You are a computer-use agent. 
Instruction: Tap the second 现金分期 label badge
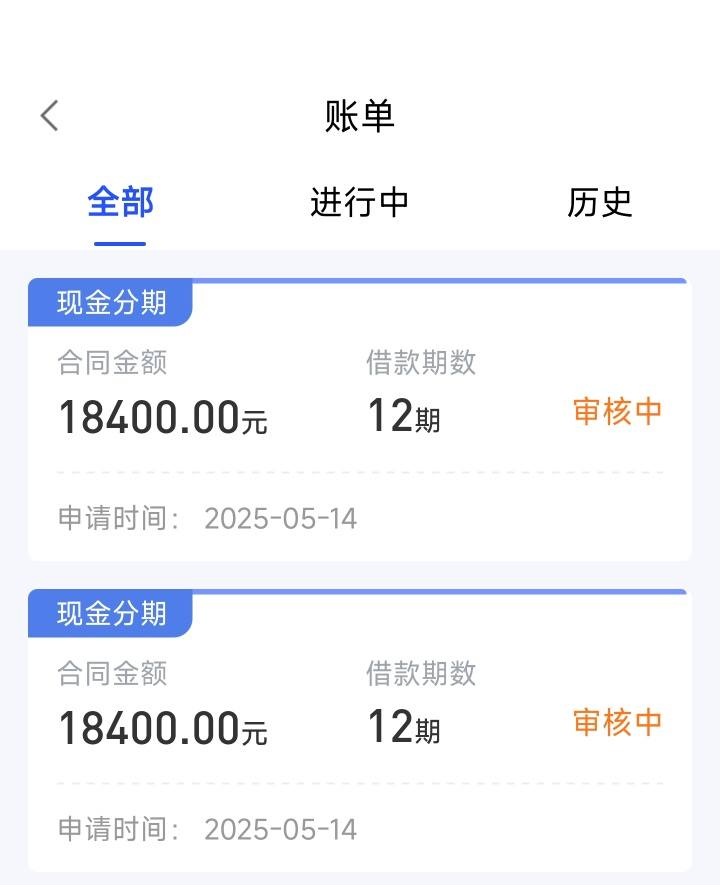111,614
